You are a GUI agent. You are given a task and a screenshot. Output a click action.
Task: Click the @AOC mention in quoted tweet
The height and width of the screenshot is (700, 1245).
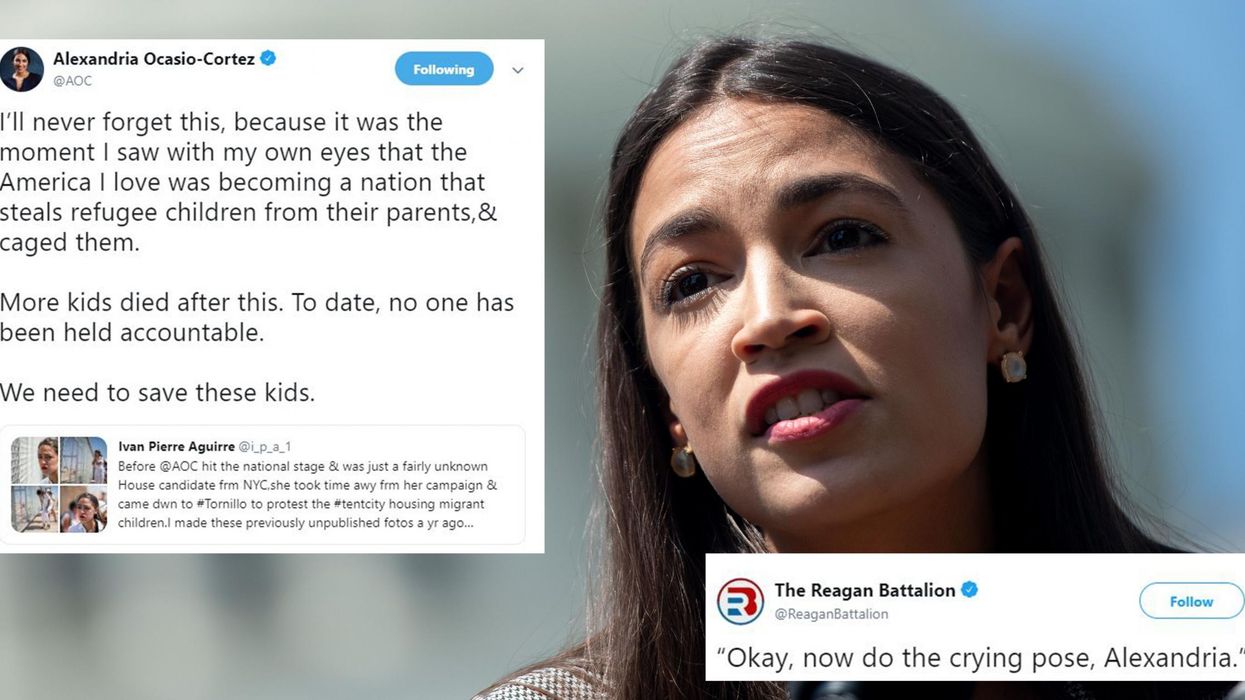[180, 467]
